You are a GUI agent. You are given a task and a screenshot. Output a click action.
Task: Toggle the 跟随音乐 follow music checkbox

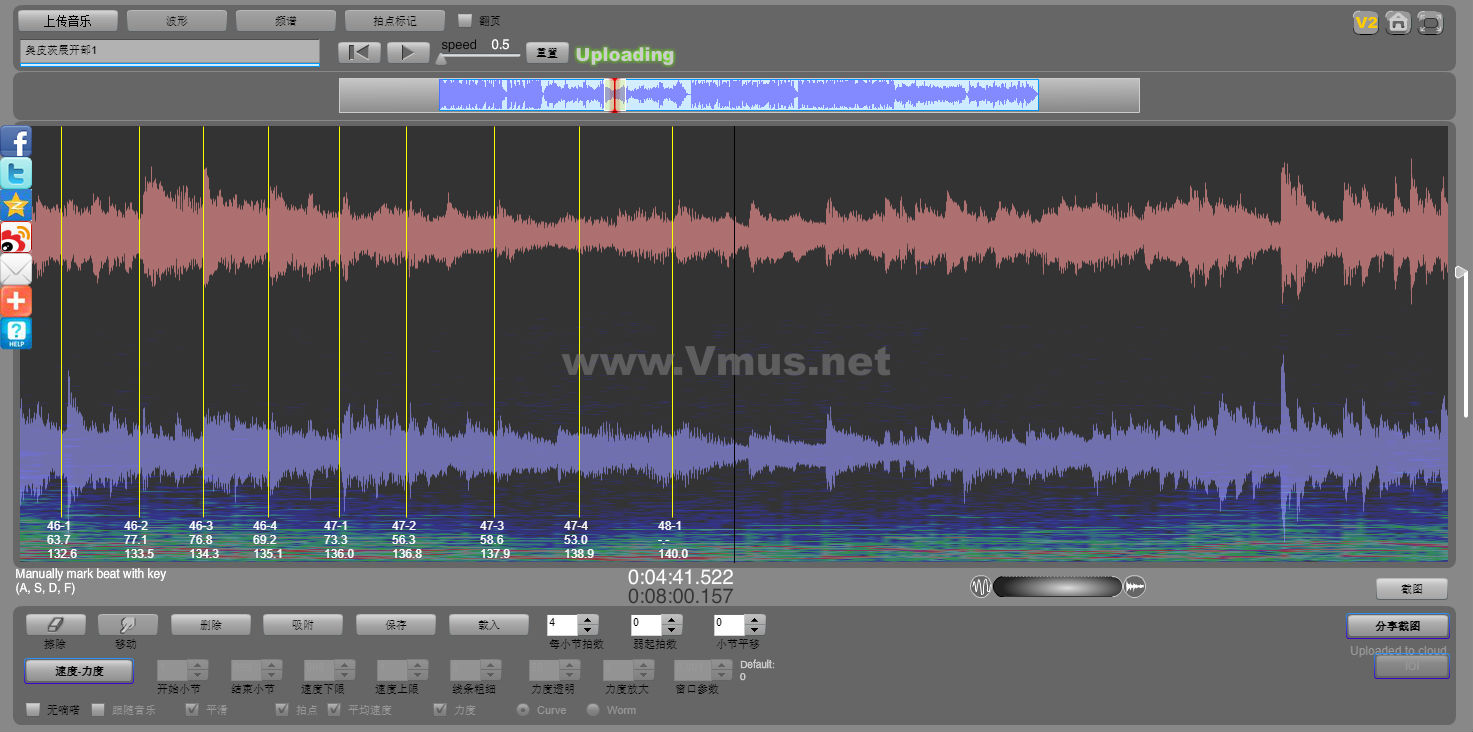[x=98, y=710]
